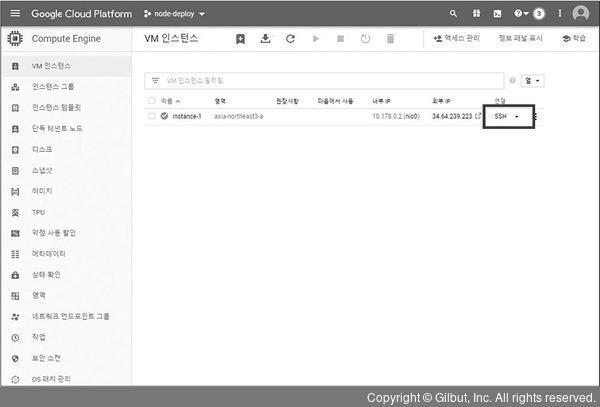
Task: Click the 보안 스캔 sidebar icon
Action: coord(15,358)
